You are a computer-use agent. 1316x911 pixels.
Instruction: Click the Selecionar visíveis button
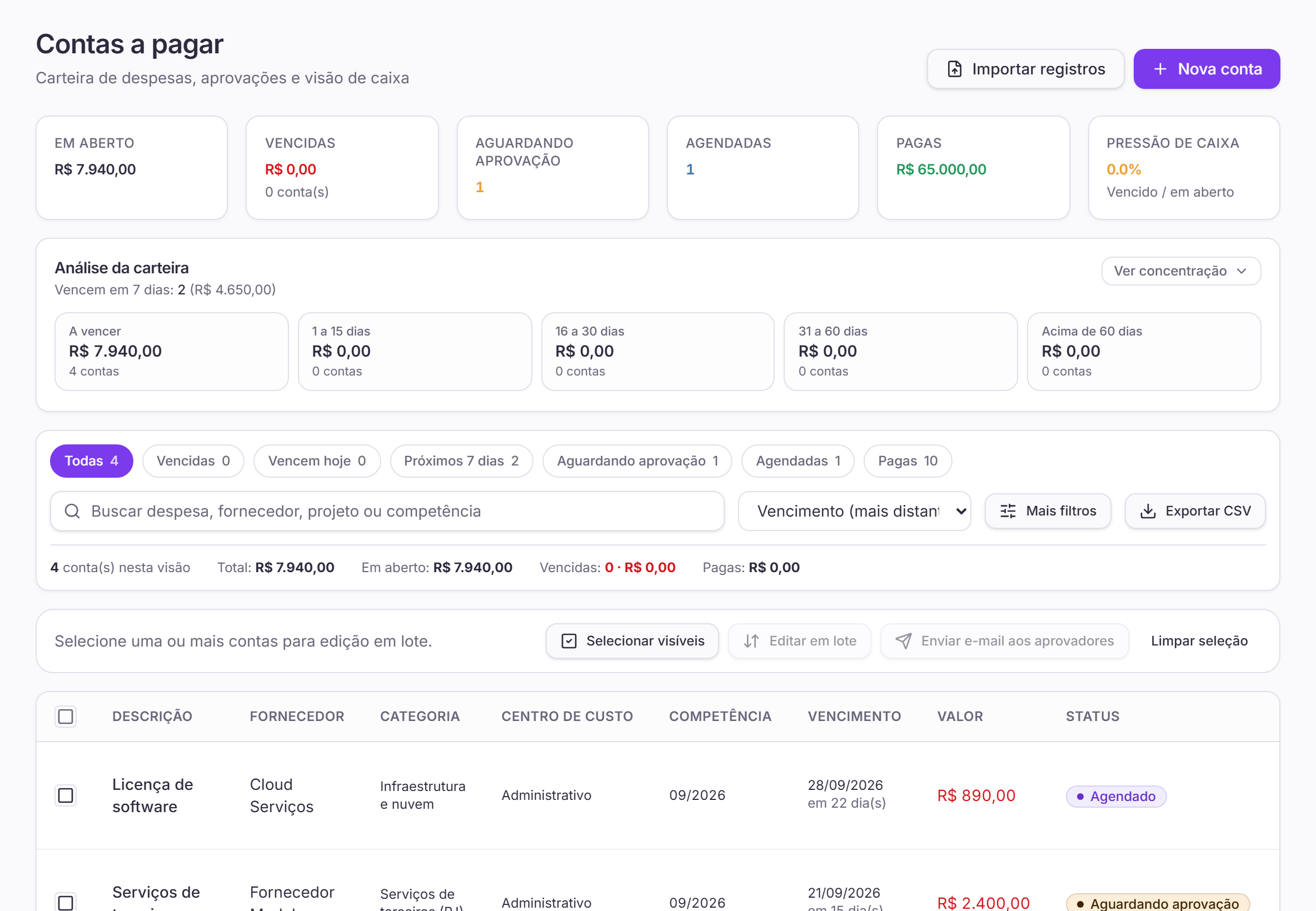point(632,641)
